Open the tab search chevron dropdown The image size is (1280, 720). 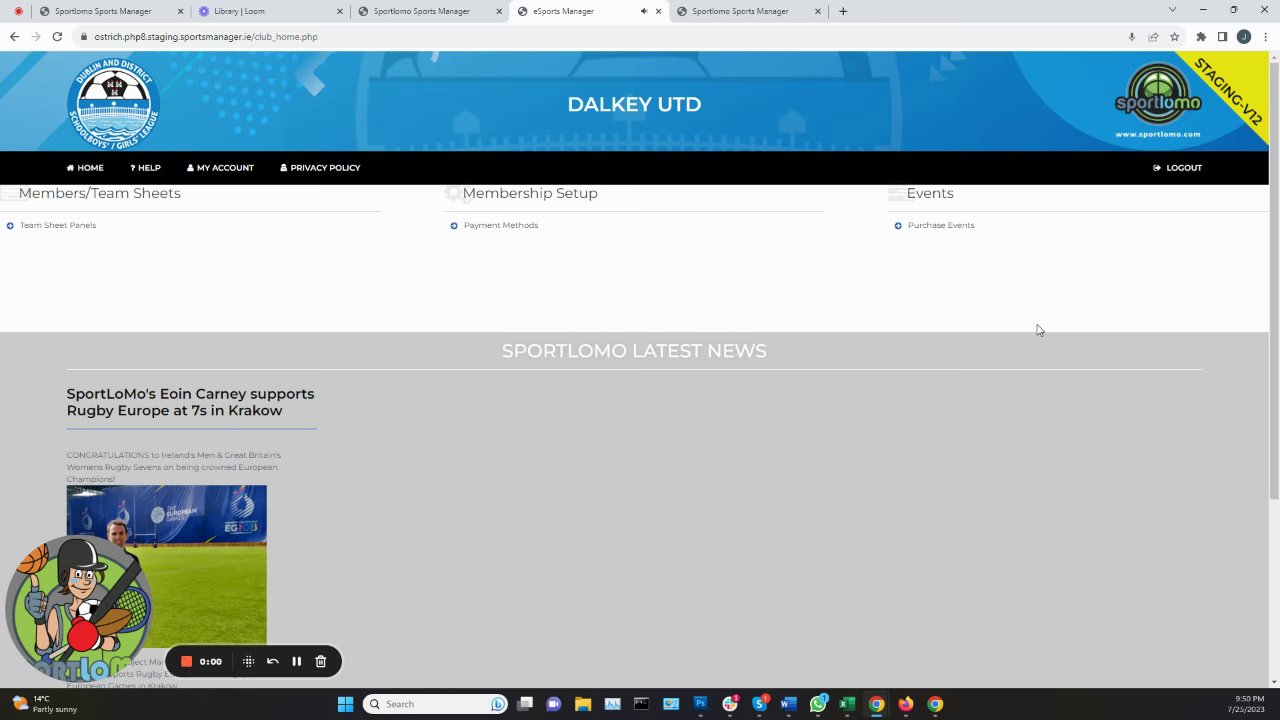coord(1172,10)
